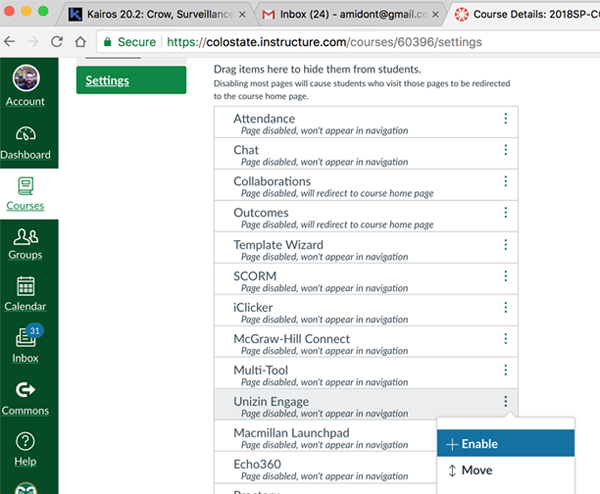
Task: Open McGraw-Hill Connect row options menu
Action: [x=505, y=339]
